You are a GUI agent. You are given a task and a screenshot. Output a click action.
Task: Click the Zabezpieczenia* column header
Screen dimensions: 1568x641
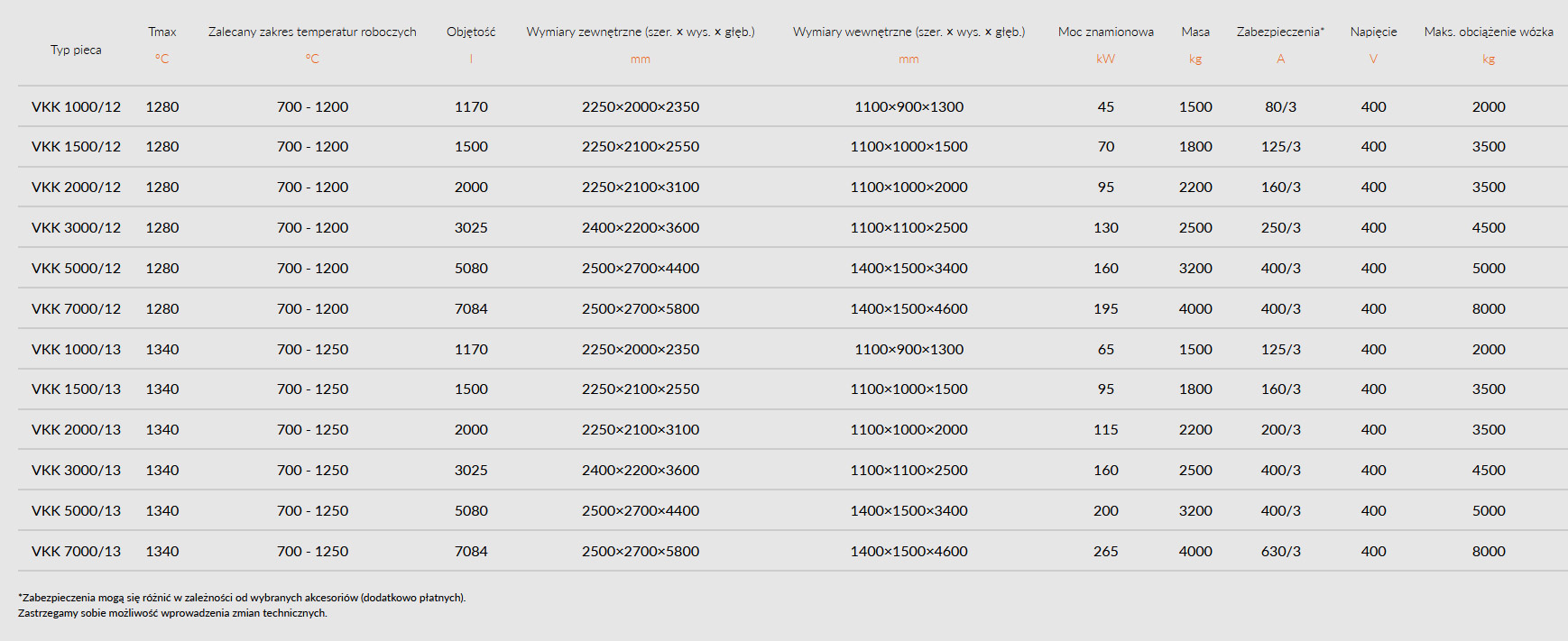pyautogui.click(x=1280, y=32)
